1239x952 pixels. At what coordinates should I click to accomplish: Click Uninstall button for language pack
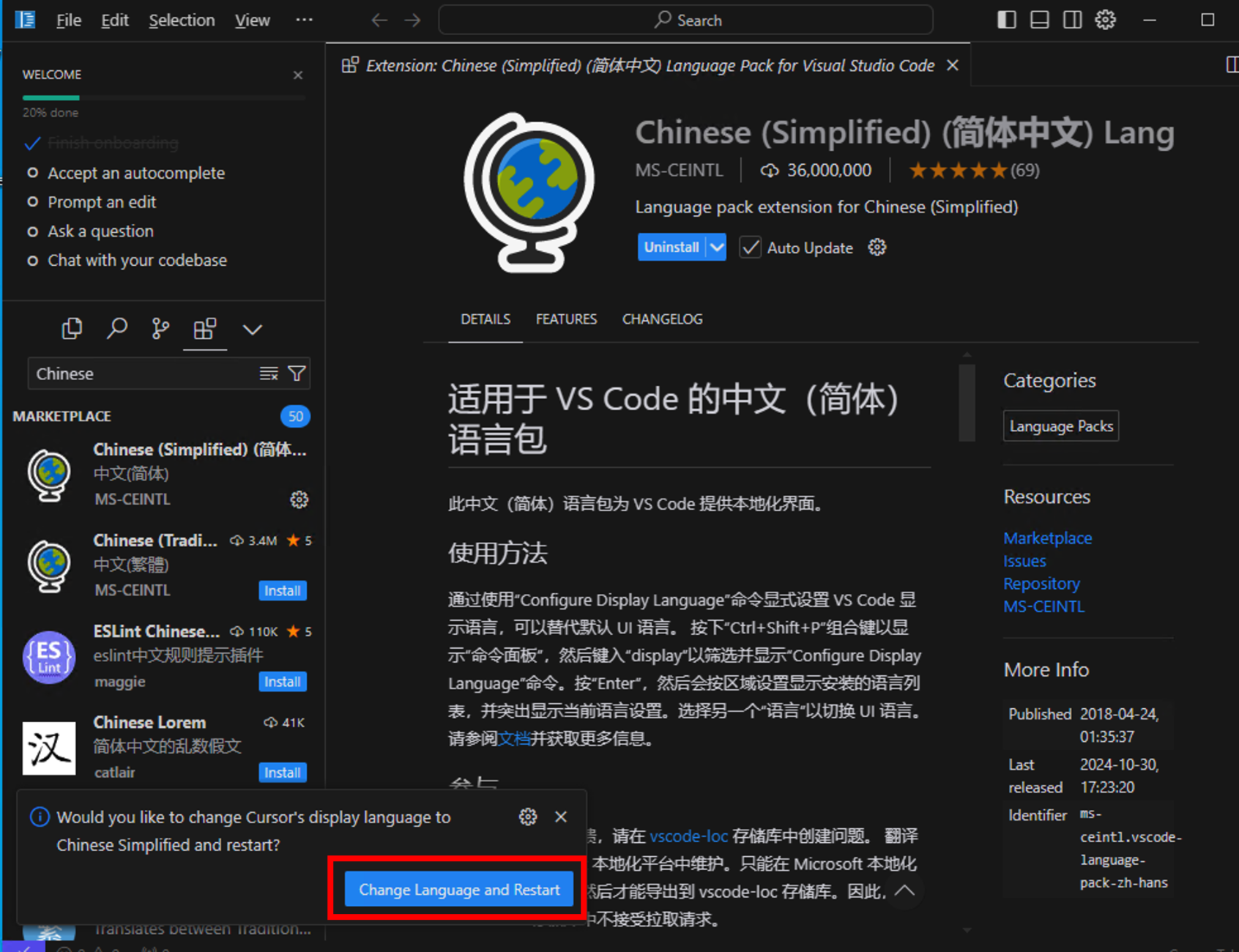671,248
